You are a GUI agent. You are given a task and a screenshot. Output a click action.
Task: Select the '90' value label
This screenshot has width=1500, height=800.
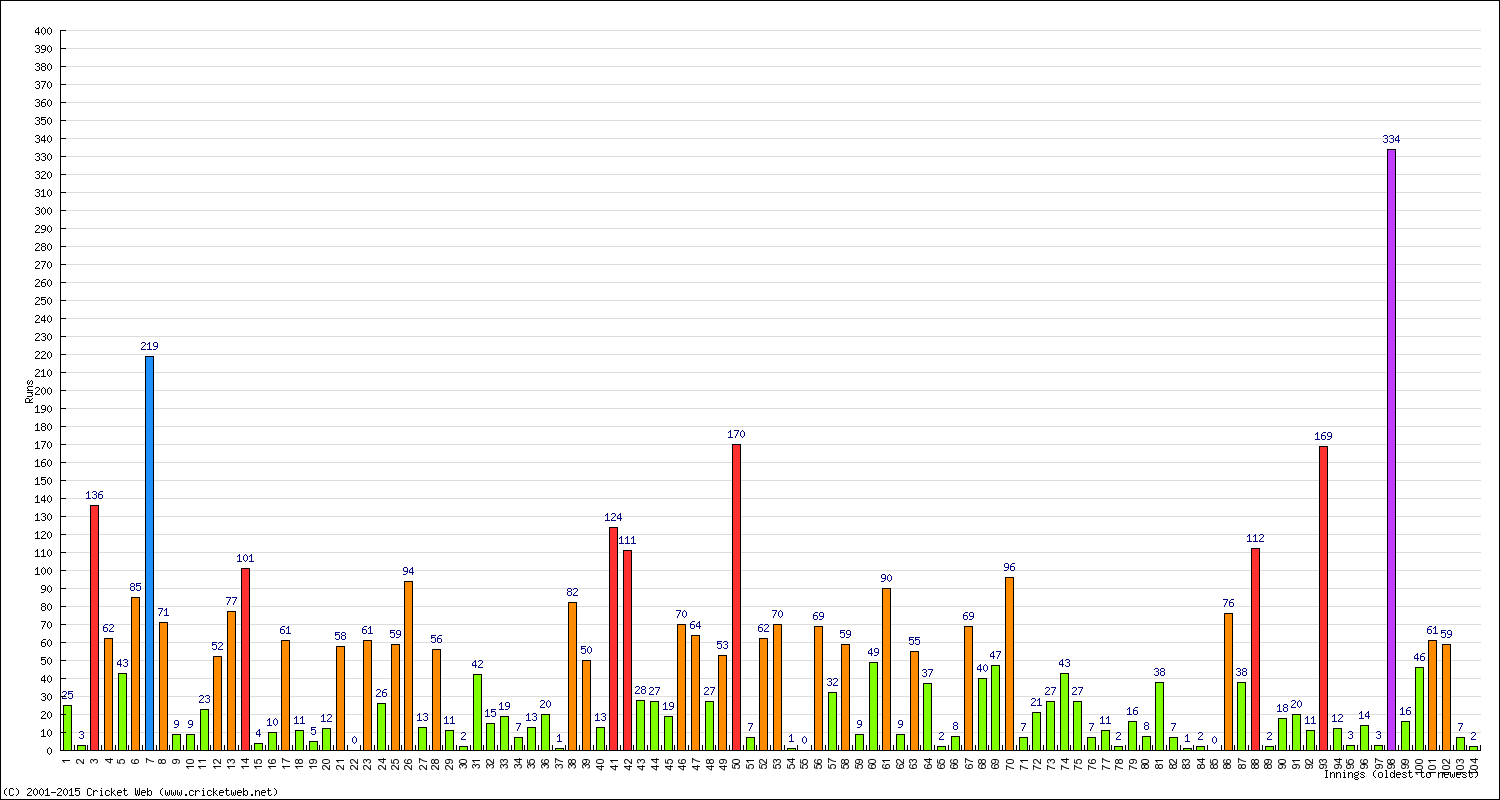886,578
